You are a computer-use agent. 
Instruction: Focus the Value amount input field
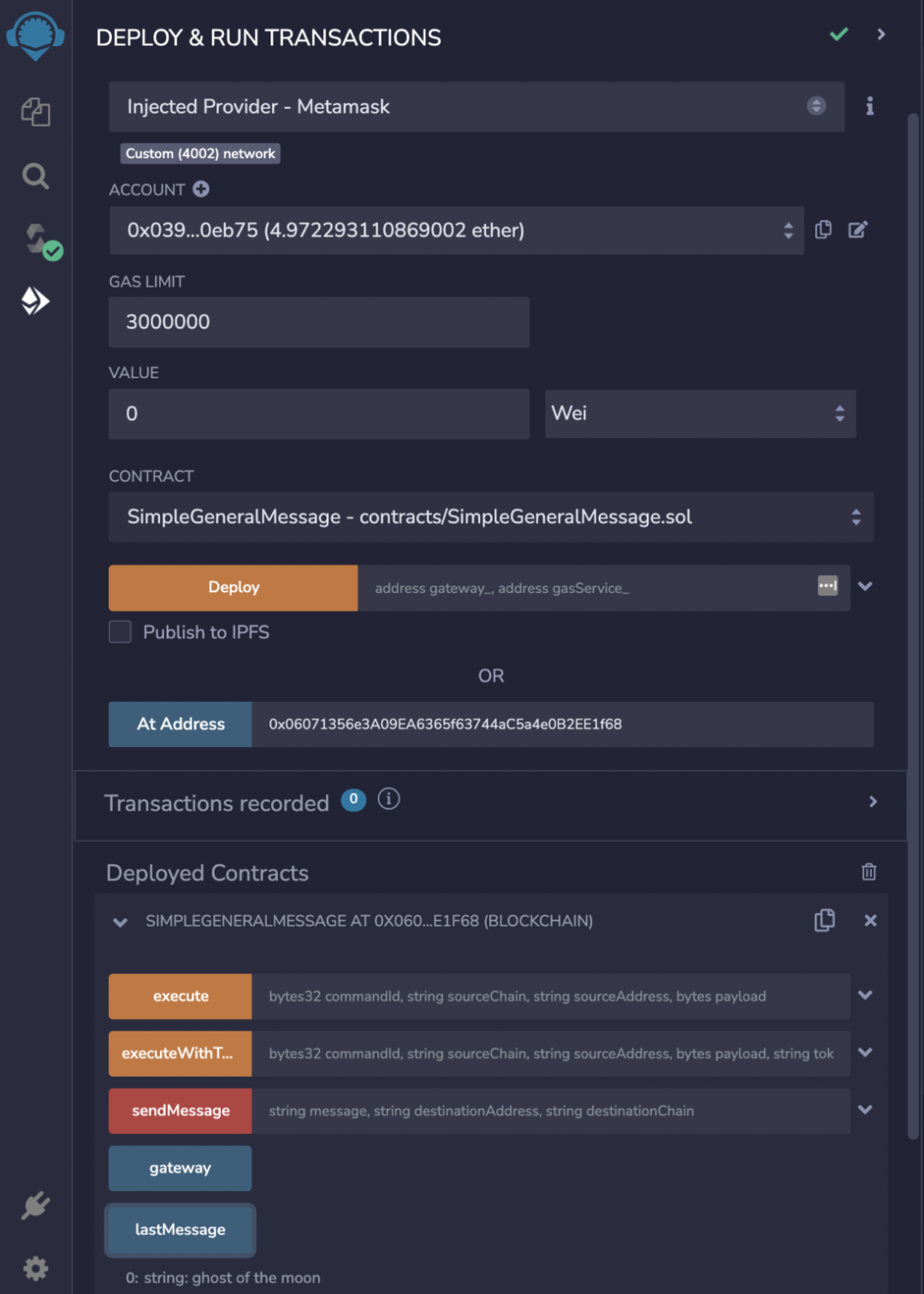(x=318, y=414)
